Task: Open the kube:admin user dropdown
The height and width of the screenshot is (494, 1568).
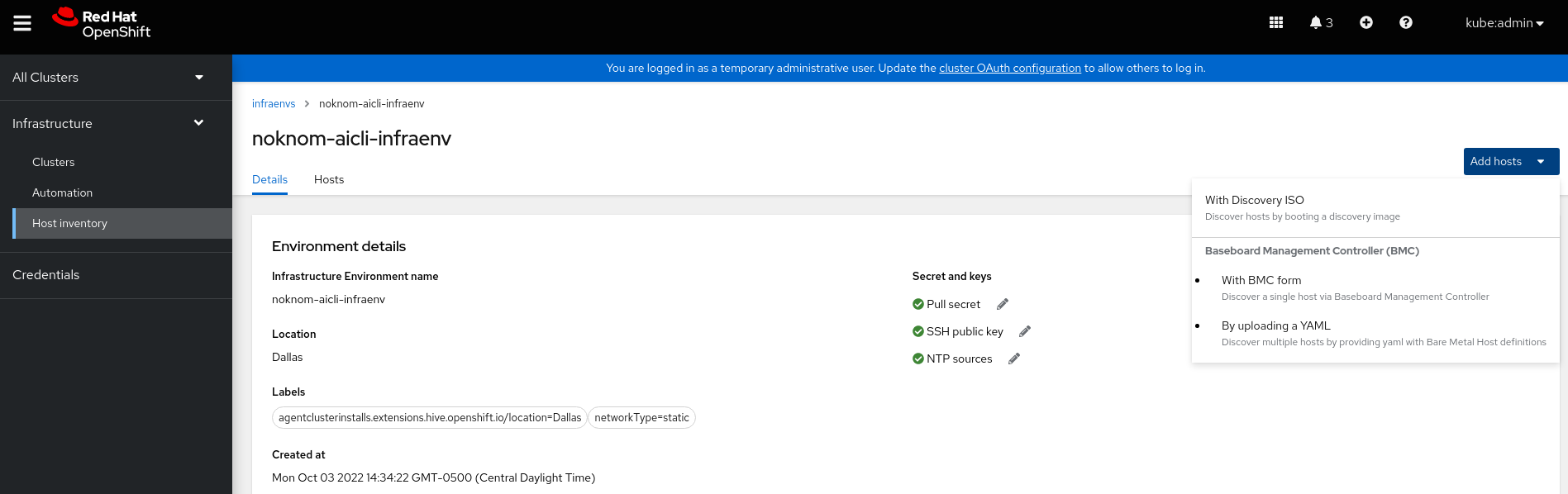Action: point(1504,23)
